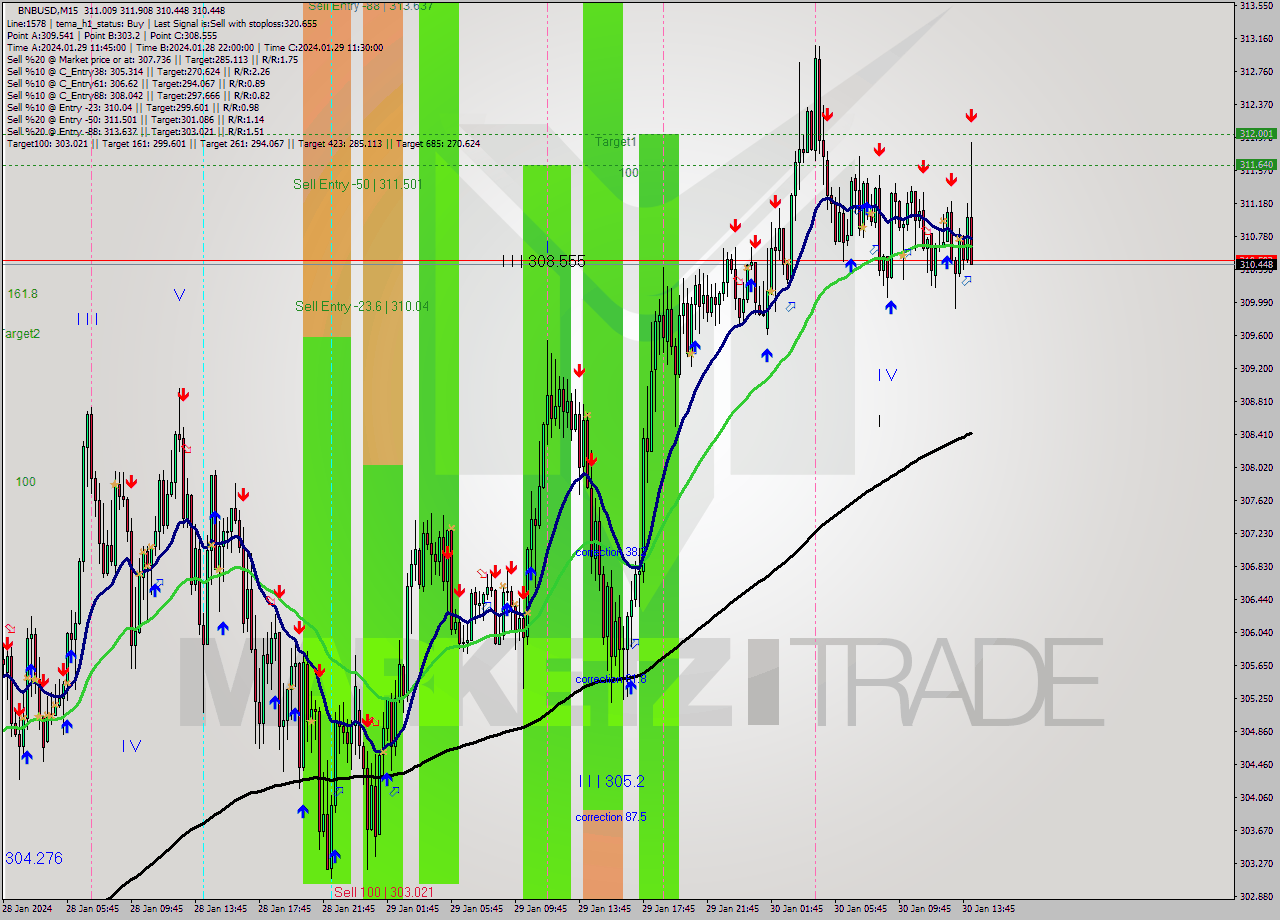Image resolution: width=1280 pixels, height=920 pixels.
Task: Click the 302.880 price axis value
Action: click(1256, 897)
